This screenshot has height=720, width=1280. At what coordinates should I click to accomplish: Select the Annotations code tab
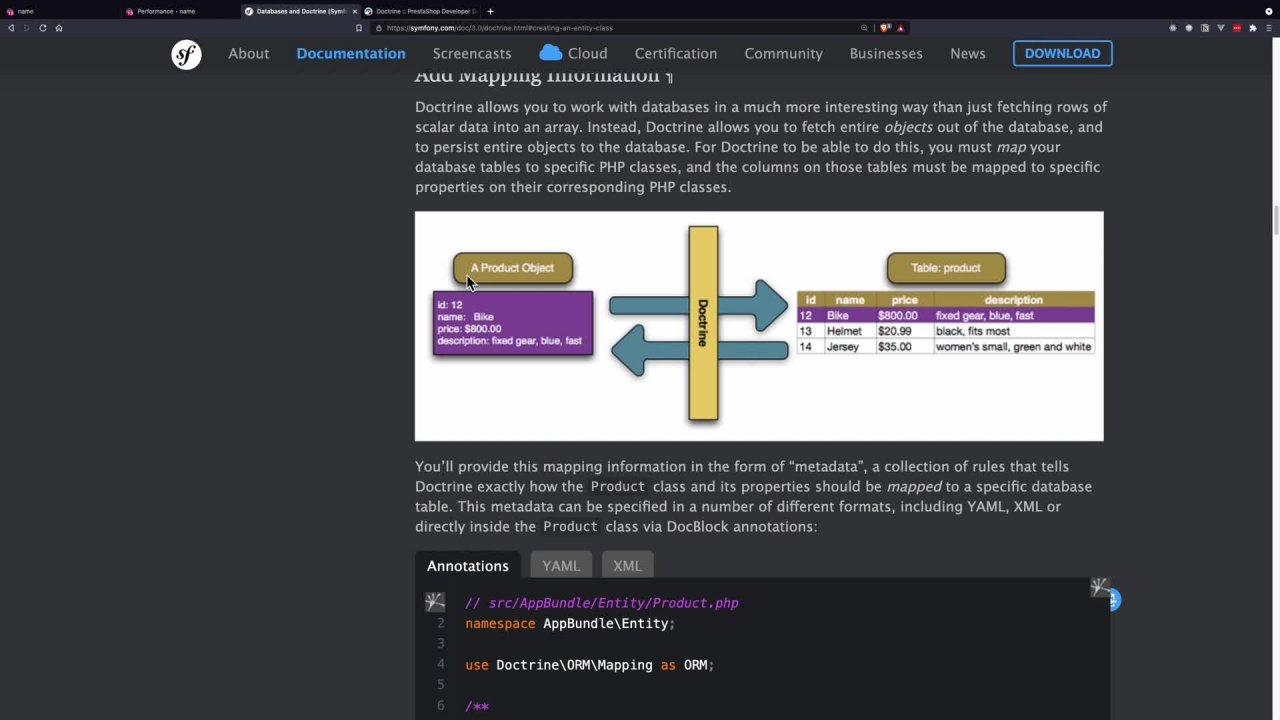467,566
